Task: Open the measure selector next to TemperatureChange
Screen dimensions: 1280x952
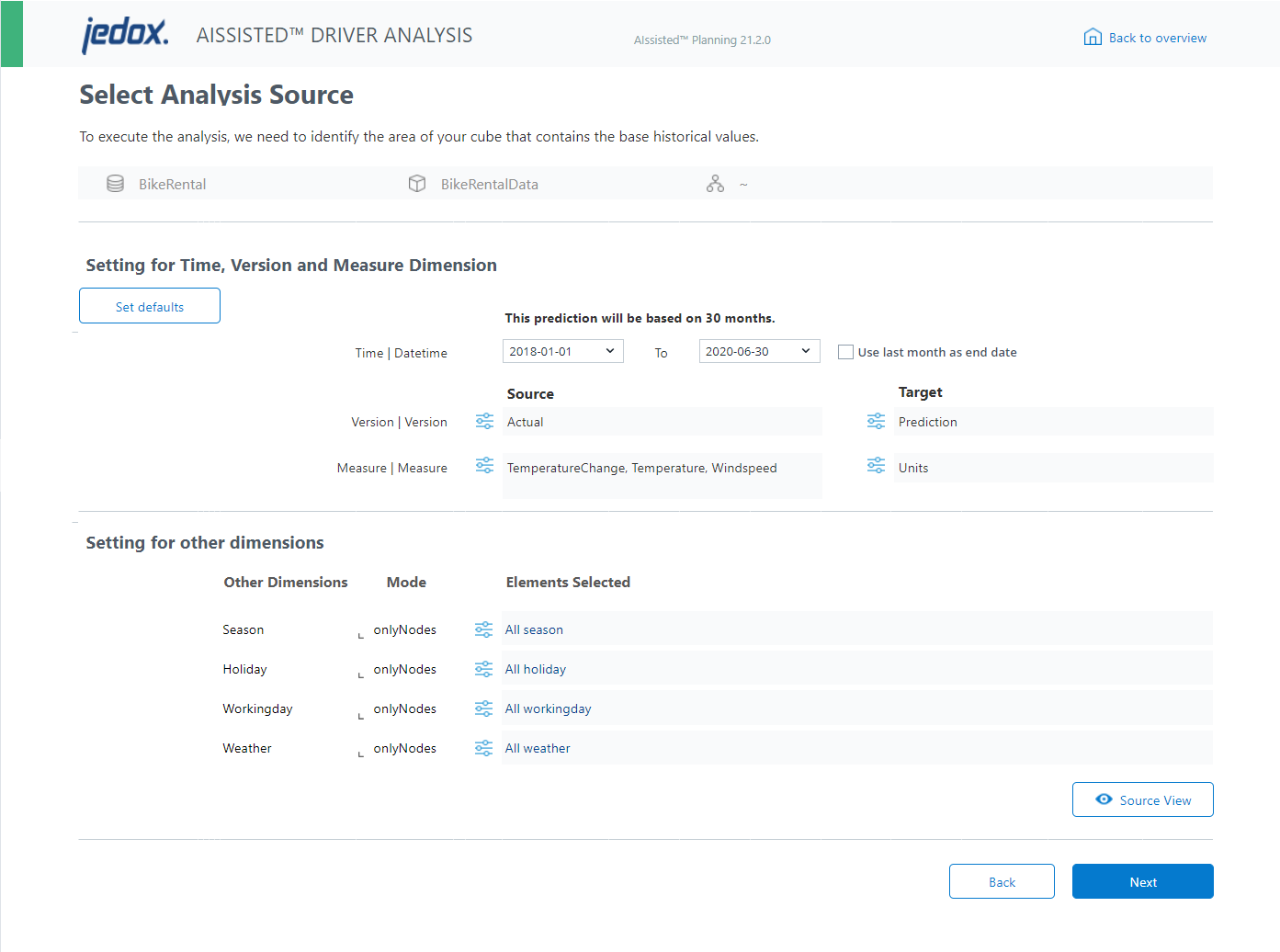Action: (484, 466)
